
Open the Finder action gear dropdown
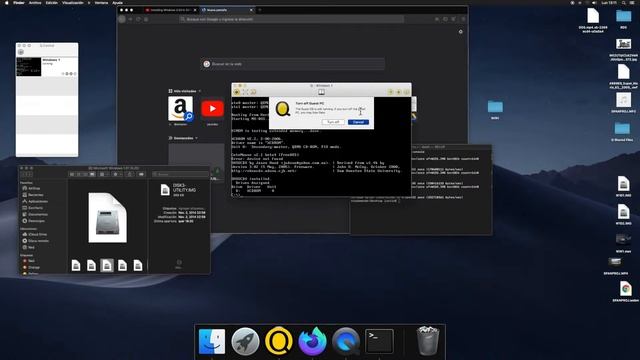click(x=117, y=174)
